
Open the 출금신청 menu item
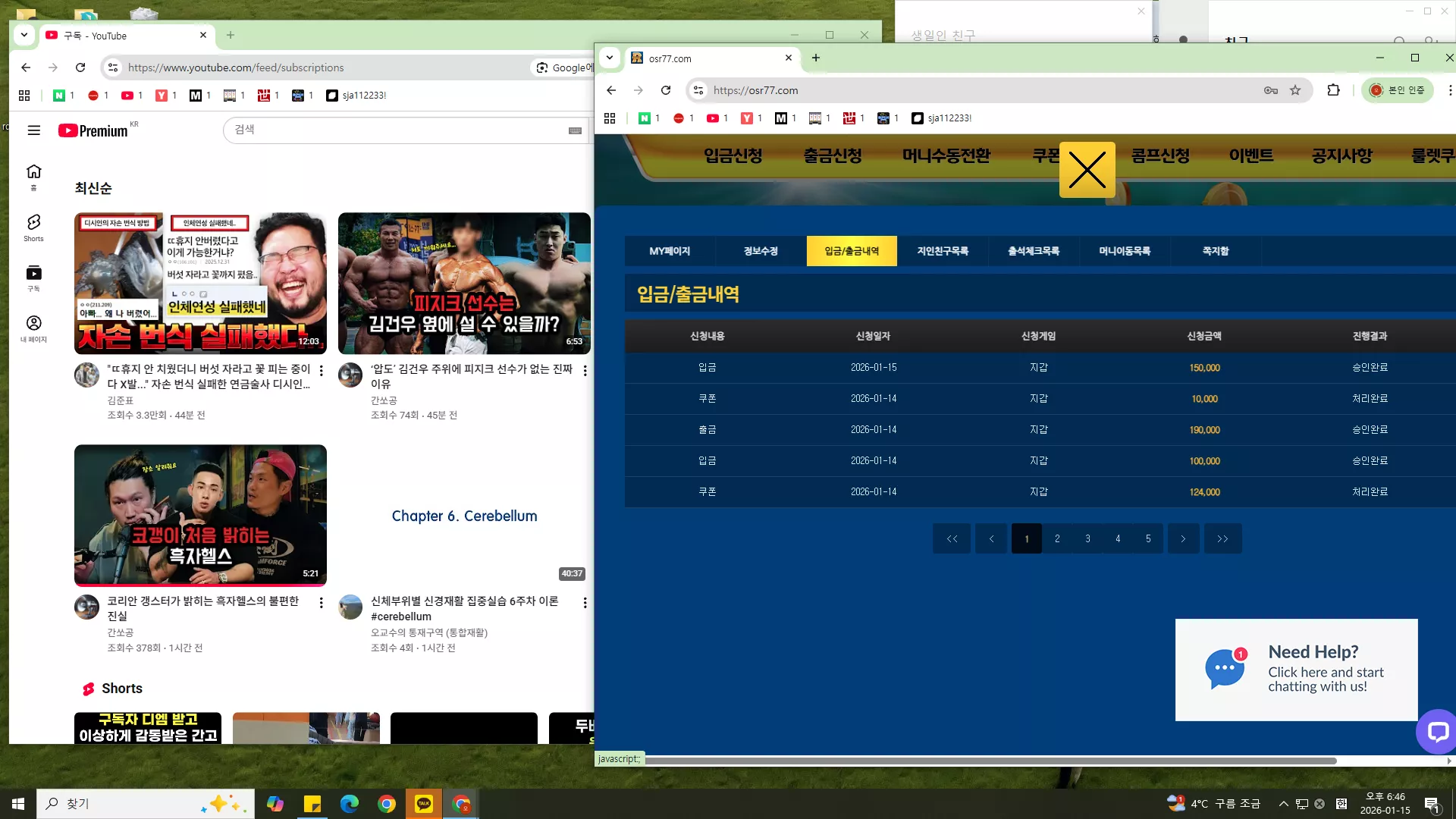tap(833, 155)
